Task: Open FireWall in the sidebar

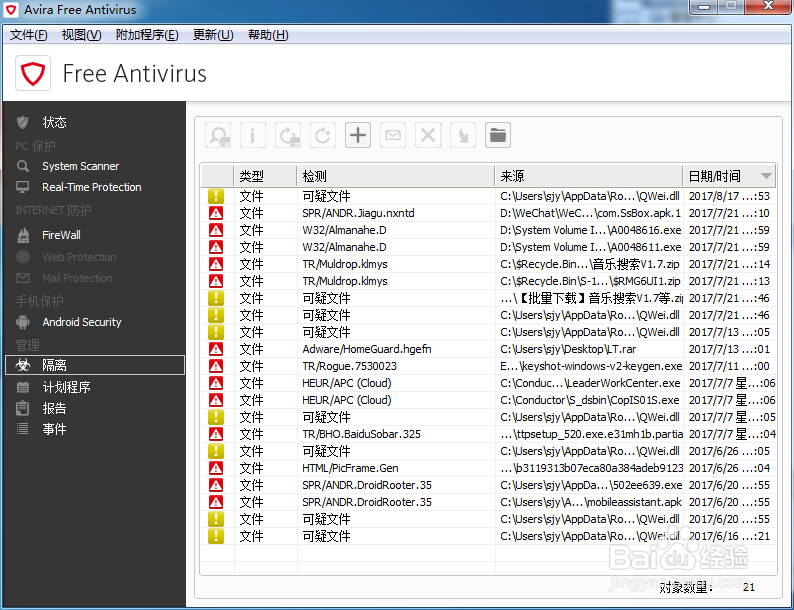Action: coord(61,235)
